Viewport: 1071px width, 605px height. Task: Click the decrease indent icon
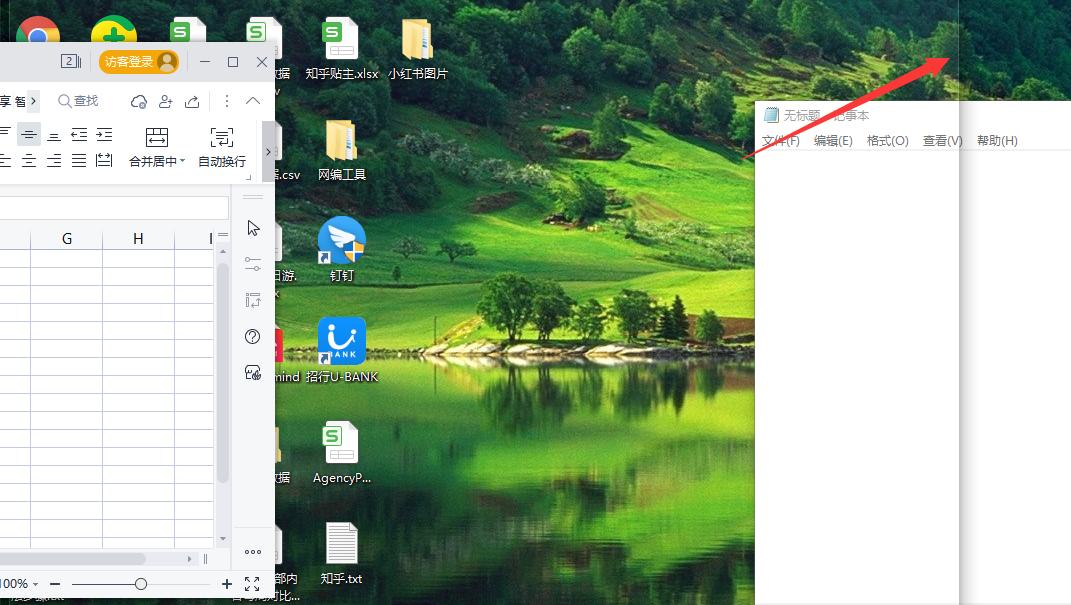coord(79,135)
